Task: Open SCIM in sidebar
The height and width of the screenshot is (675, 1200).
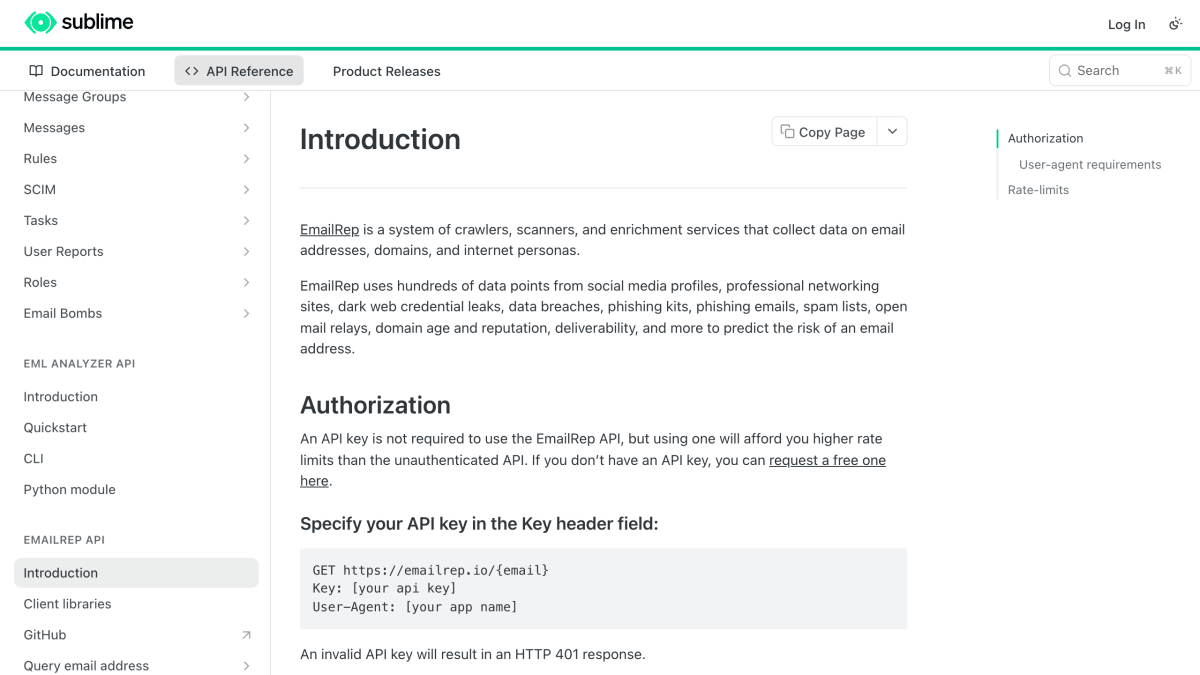Action: coord(136,190)
